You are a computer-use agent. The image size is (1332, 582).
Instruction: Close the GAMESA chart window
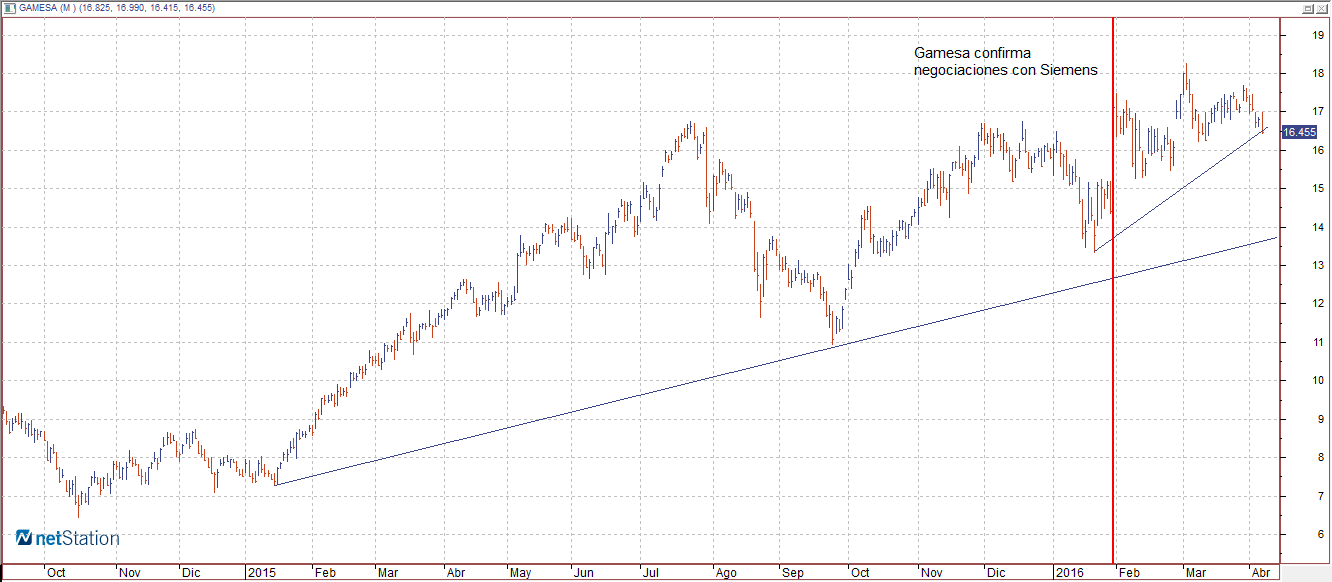(1322, 8)
